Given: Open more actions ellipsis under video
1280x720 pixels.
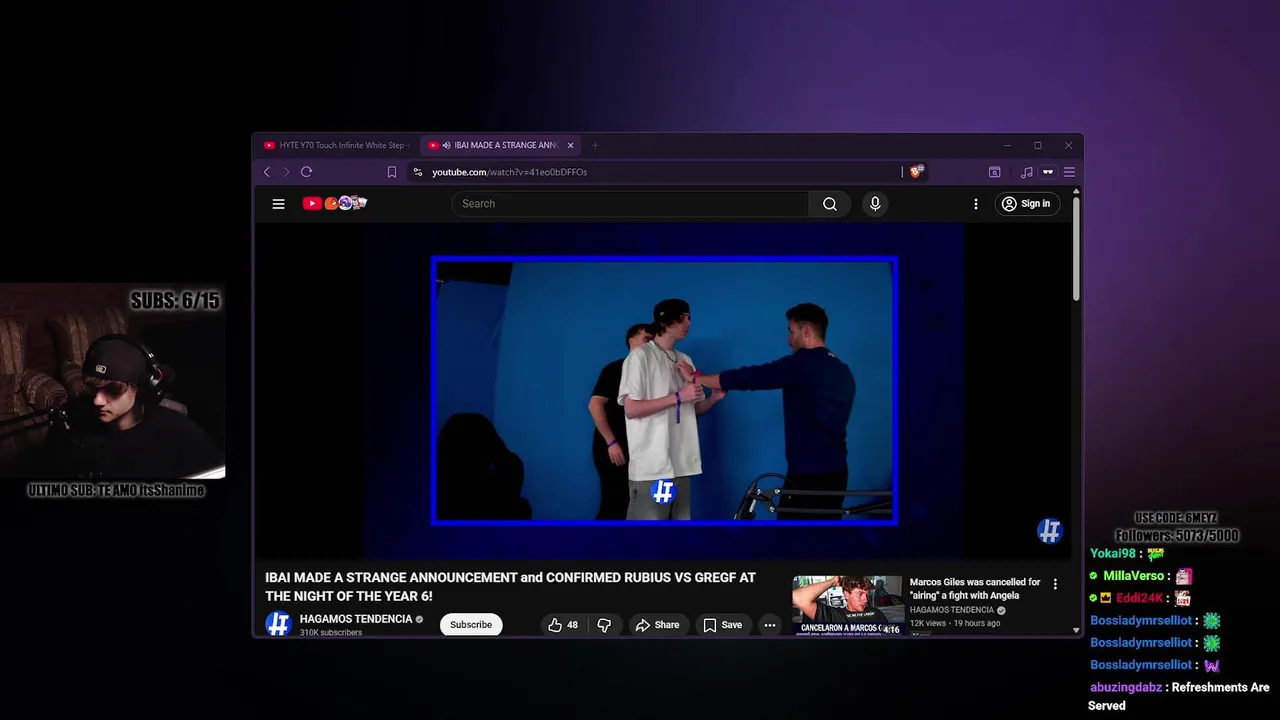Looking at the screenshot, I should click(770, 625).
